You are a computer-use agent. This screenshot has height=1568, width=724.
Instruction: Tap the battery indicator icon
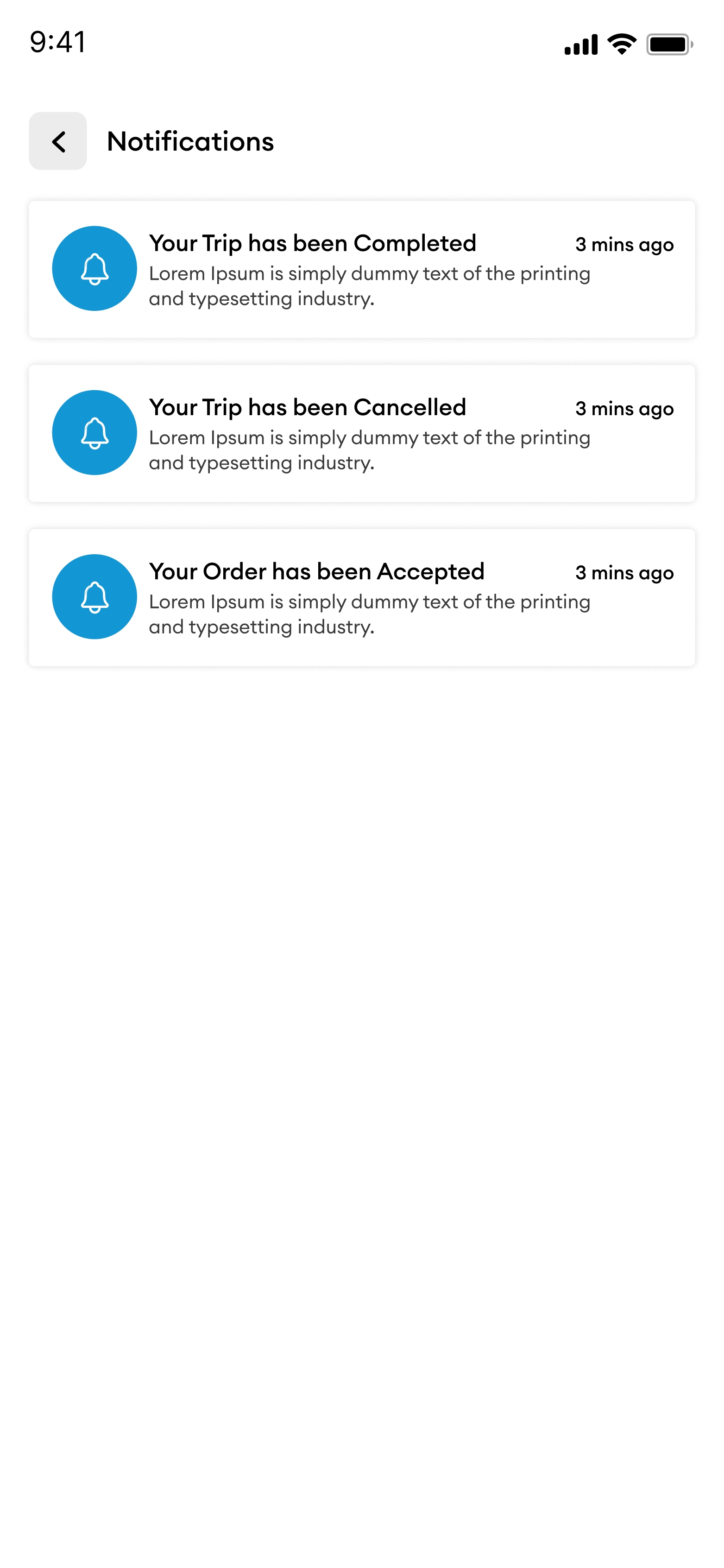click(668, 44)
